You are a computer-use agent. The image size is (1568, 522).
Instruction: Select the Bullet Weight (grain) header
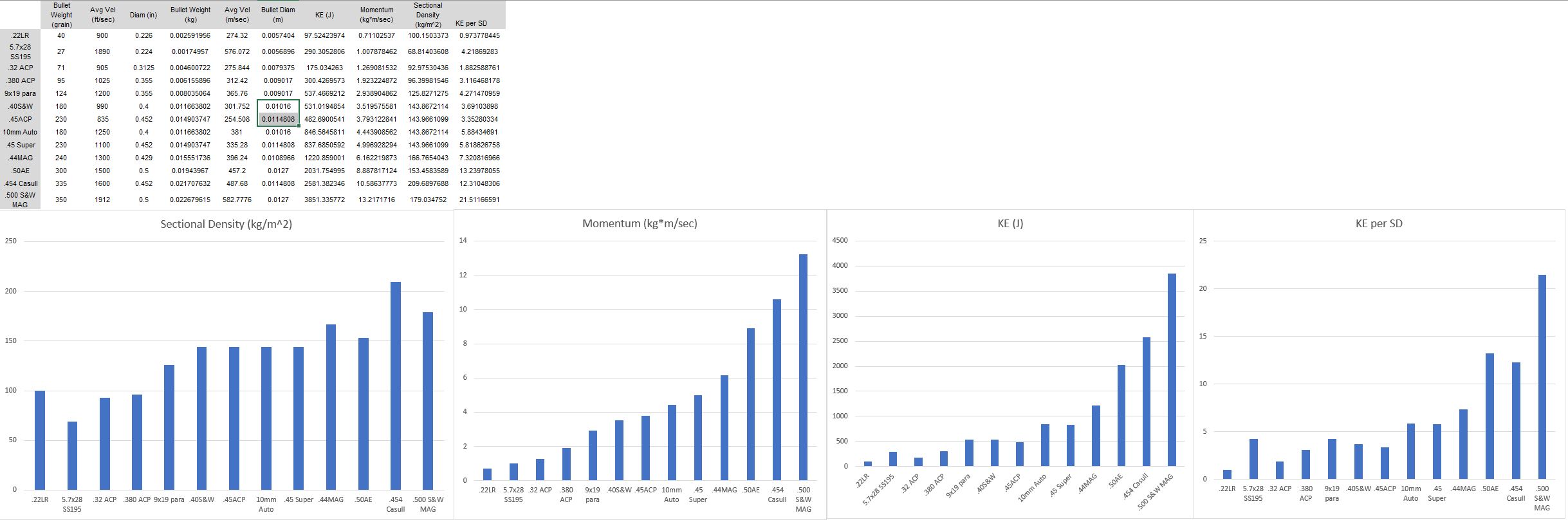click(62, 15)
